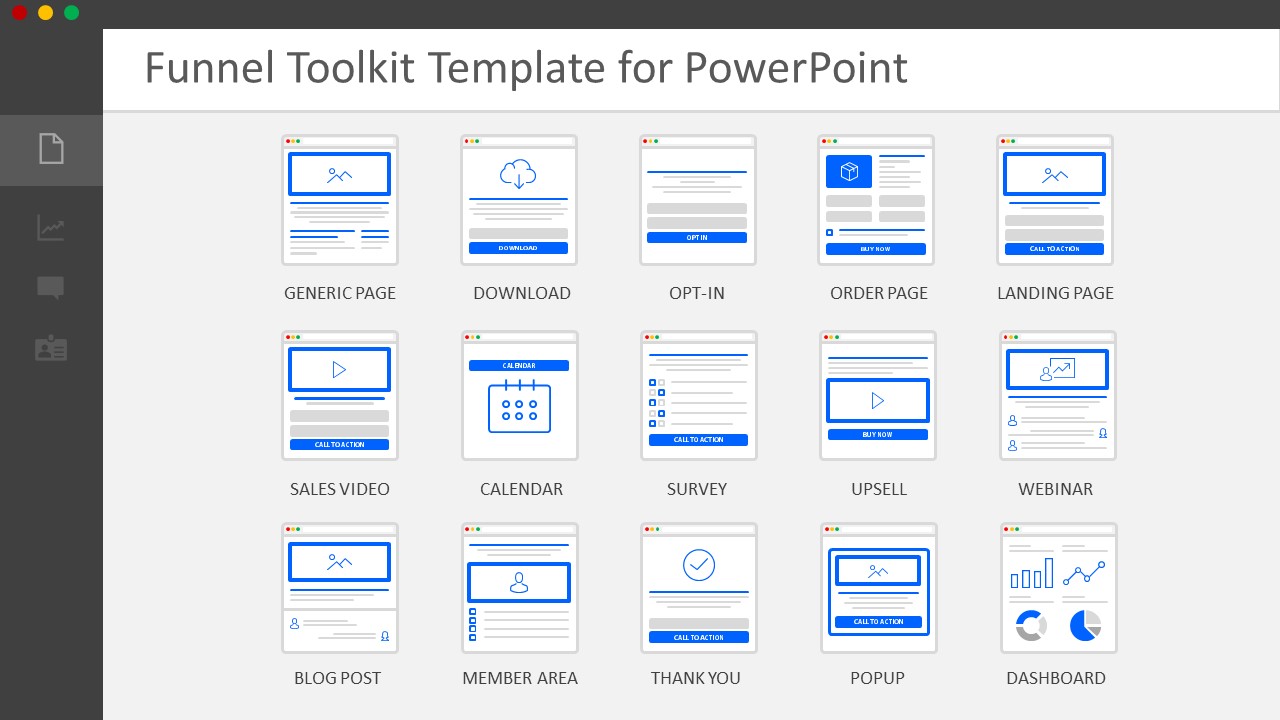Click the BLOG POST label

[337, 678]
